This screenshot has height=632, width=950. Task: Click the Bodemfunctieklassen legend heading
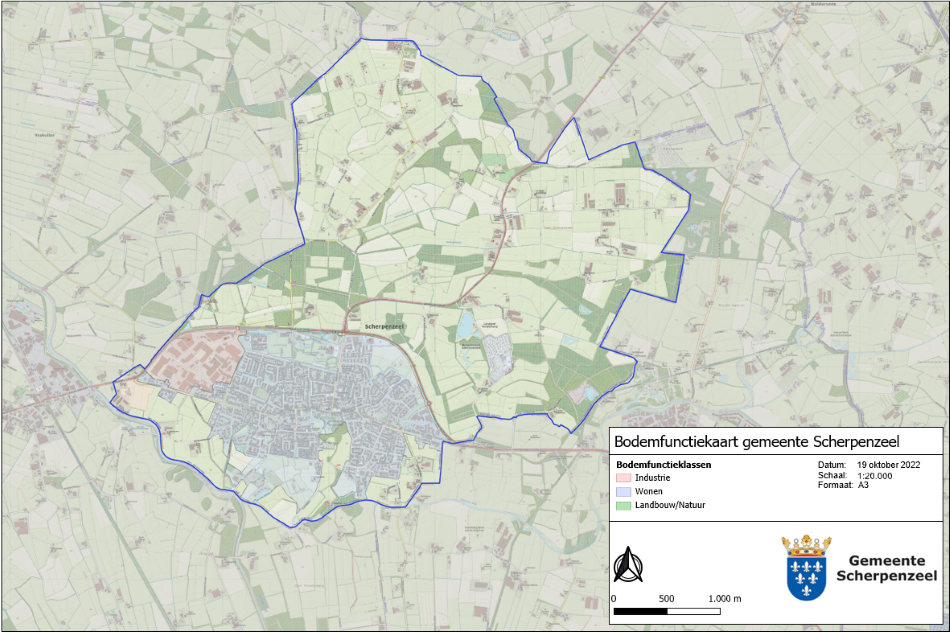coord(664,465)
